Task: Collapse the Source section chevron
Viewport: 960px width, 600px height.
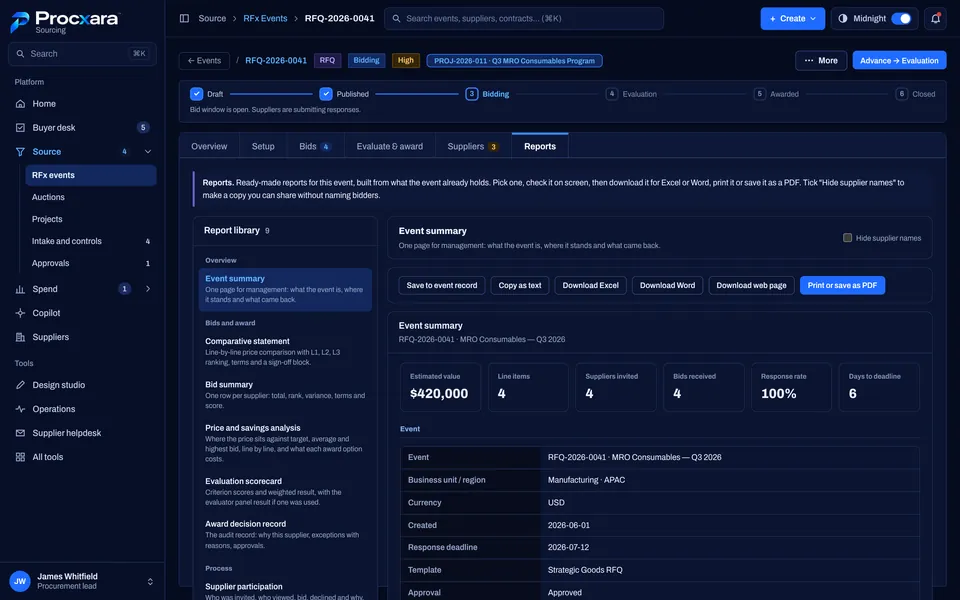Action: click(148, 152)
